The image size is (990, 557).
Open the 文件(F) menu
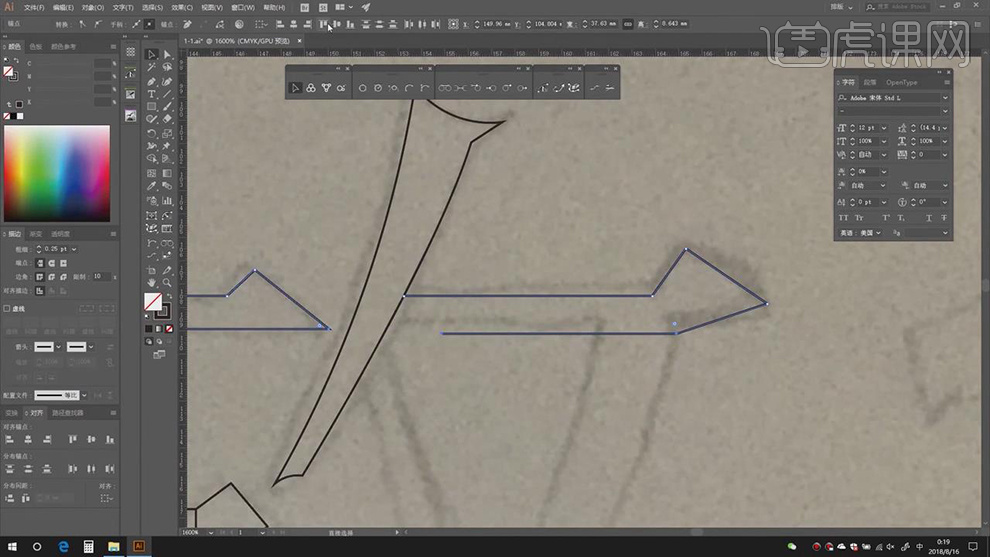(x=34, y=7)
